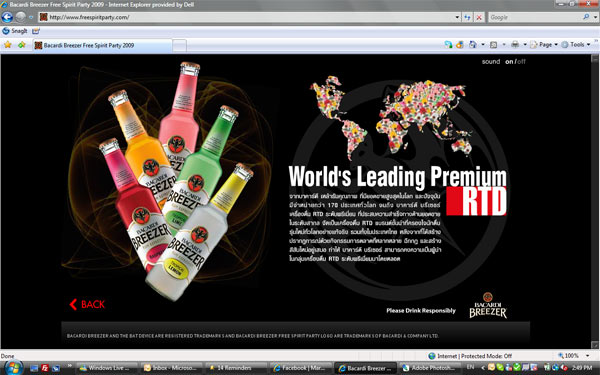Expand the Home button dropdown arrow
This screenshot has height=375, width=600.
point(483,45)
